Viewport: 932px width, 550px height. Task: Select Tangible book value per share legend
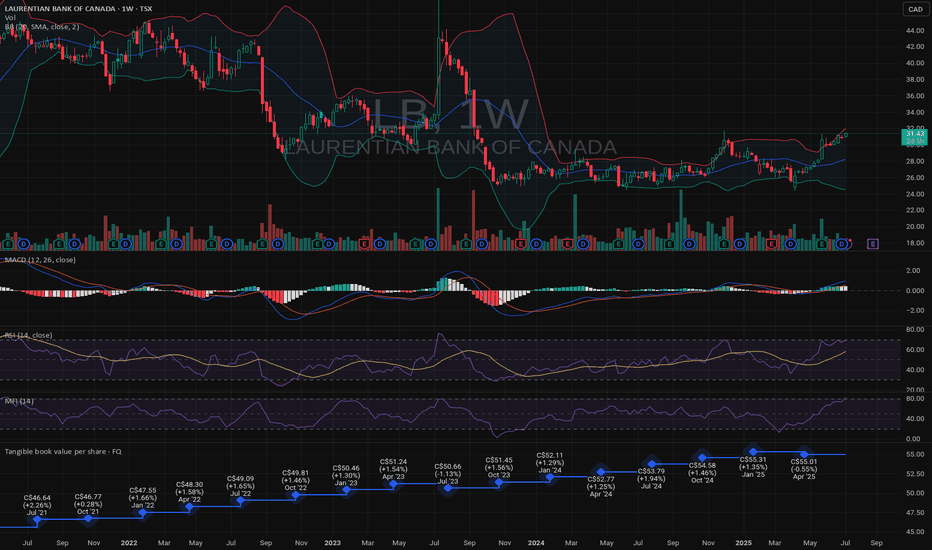[x=63, y=452]
